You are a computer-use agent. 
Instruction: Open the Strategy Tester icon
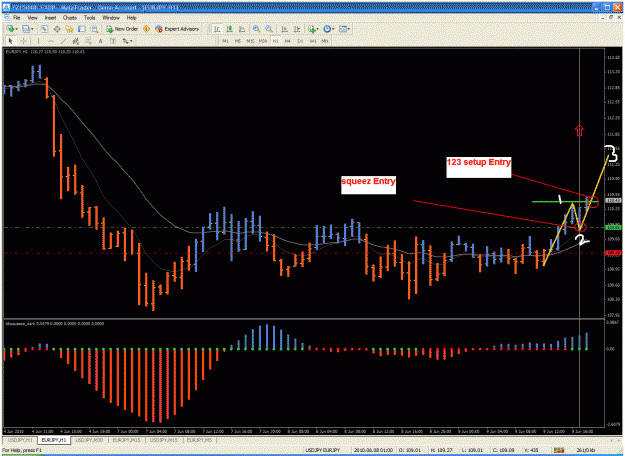click(94, 29)
